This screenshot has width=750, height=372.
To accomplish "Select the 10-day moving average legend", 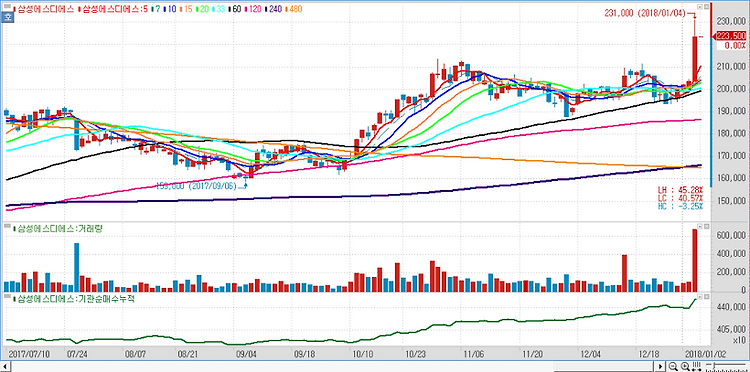I will click(x=170, y=9).
